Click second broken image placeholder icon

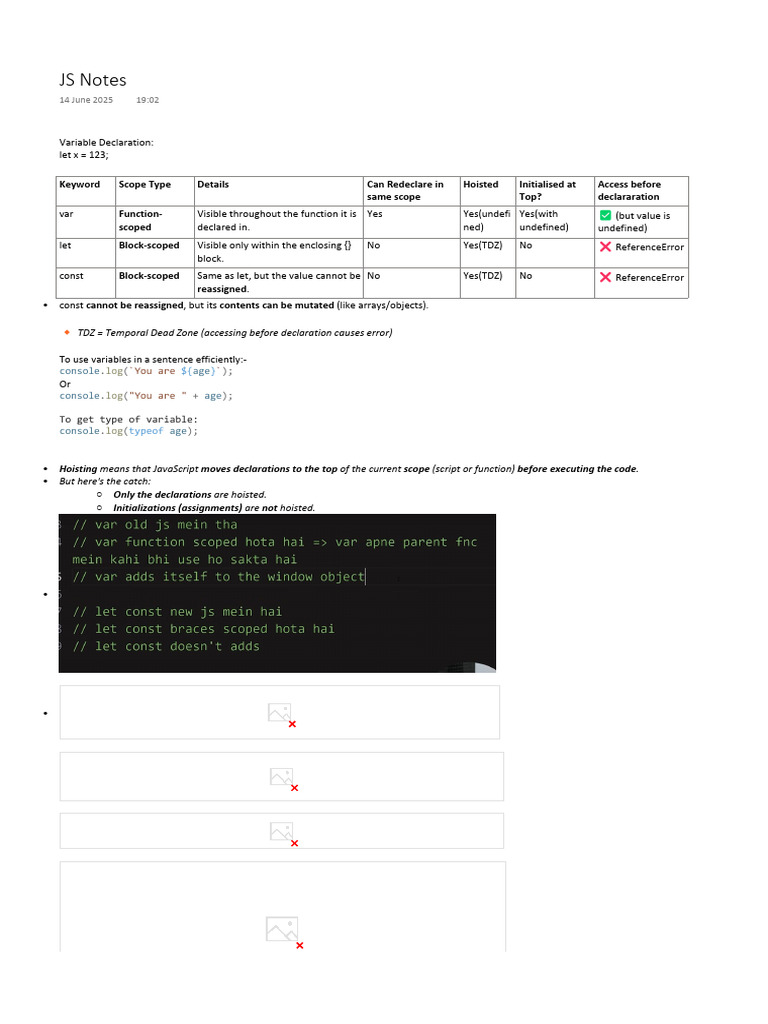tap(284, 778)
